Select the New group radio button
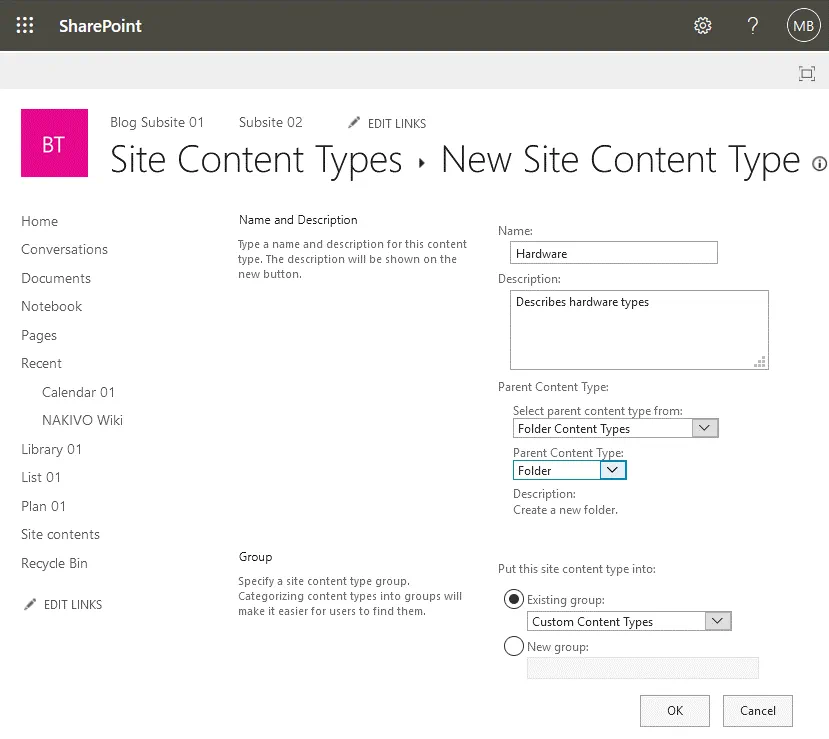This screenshot has width=829, height=739. click(514, 647)
